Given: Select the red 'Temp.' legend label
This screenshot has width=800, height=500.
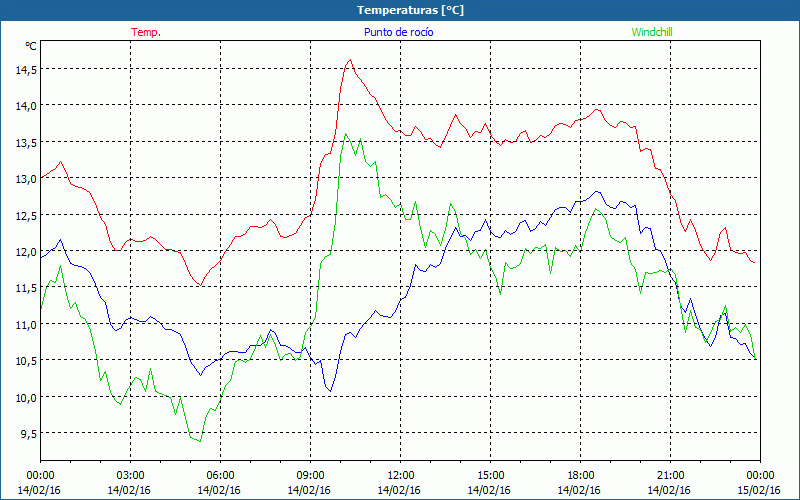Looking at the screenshot, I should click(146, 32).
